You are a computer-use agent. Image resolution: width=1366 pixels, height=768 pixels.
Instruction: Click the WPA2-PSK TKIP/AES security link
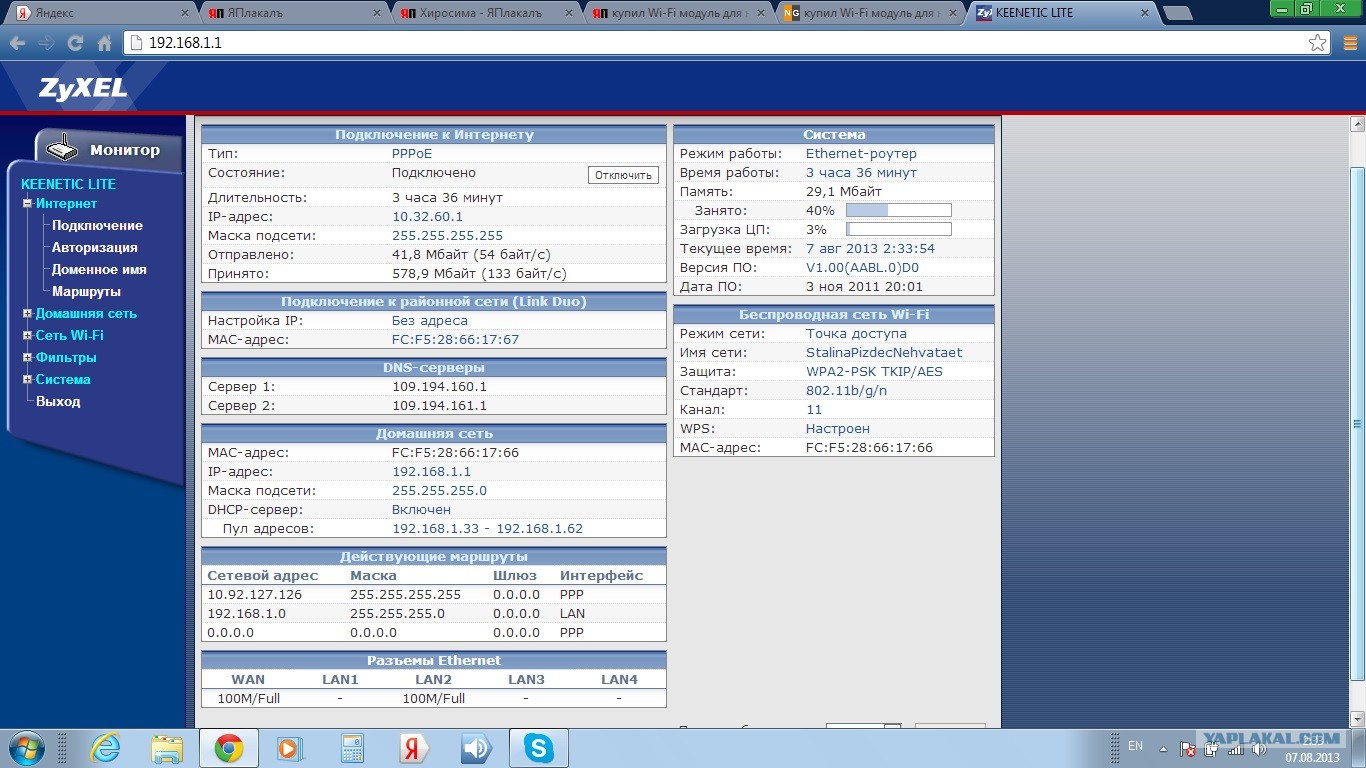(874, 372)
